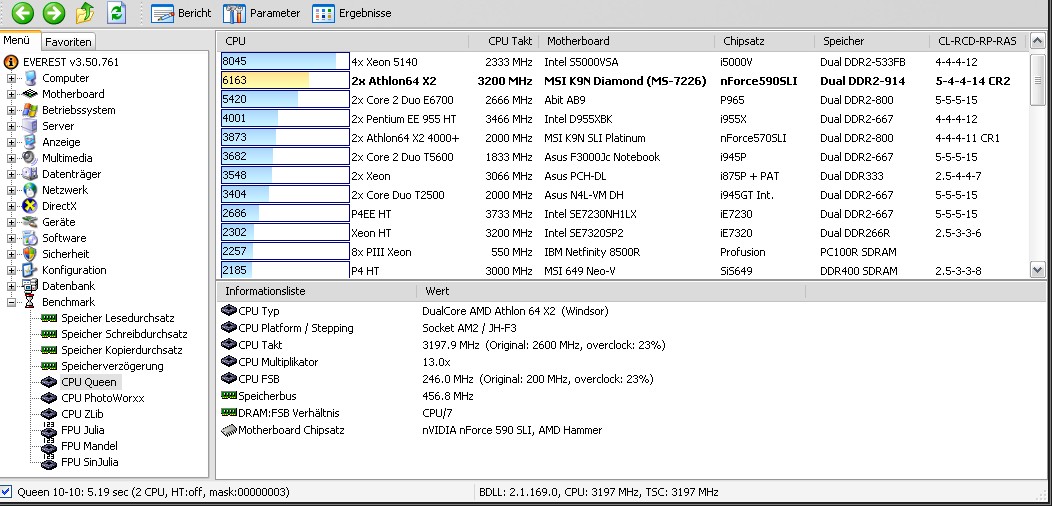Expand the Netzwerk tree node
This screenshot has width=1052, height=506.
[11, 191]
